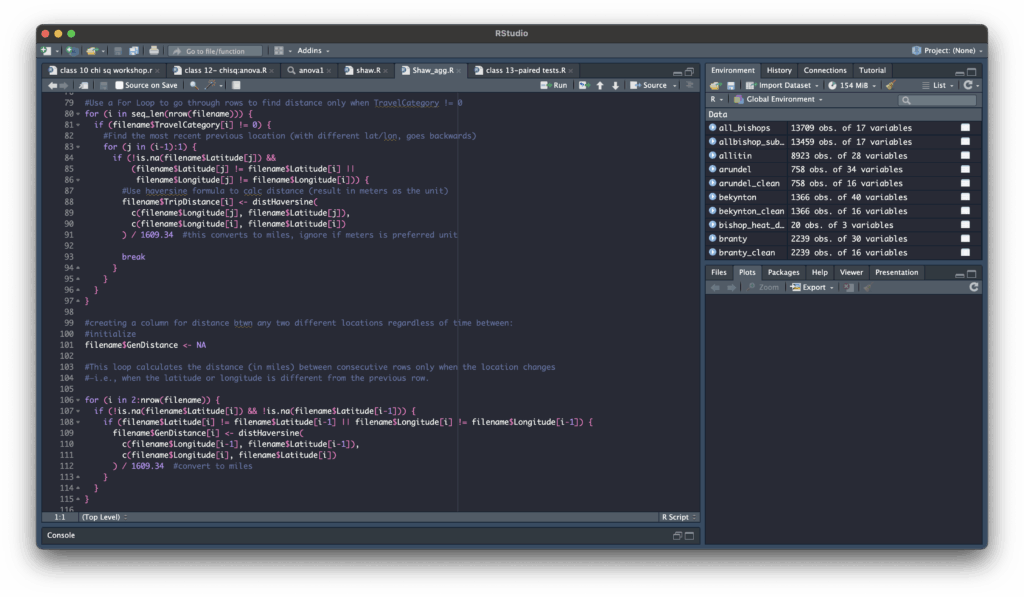Switch to the shaw.R tab
This screenshot has height=597, width=1024.
pos(367,71)
